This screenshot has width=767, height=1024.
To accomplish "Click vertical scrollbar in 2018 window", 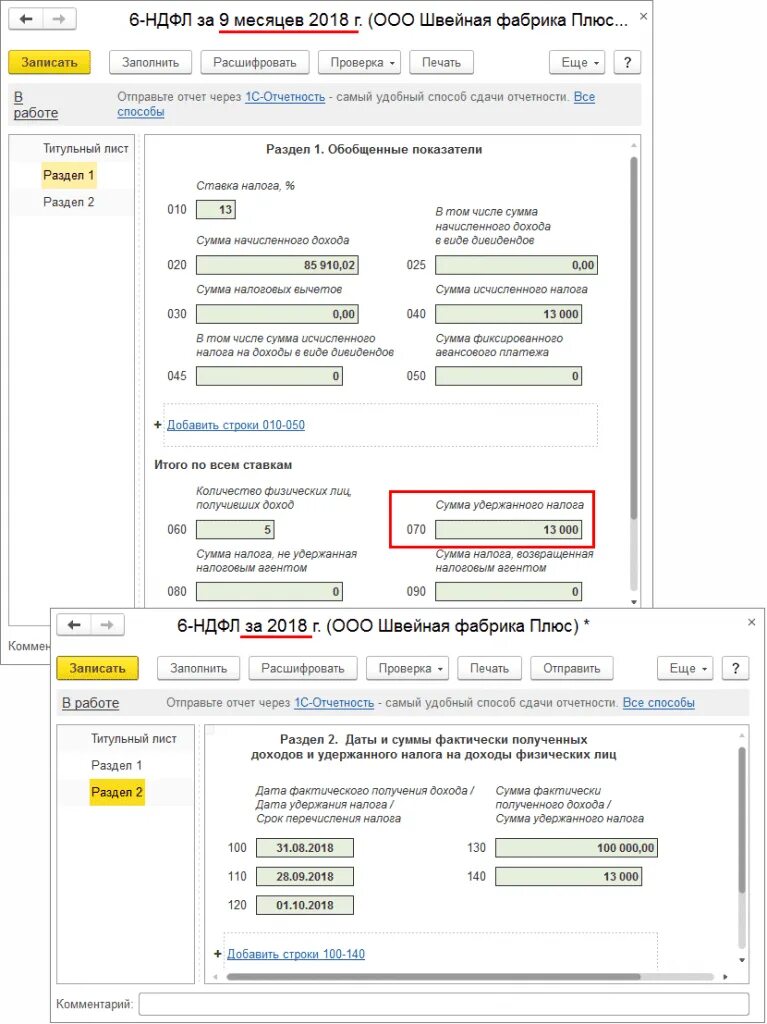I will pyautogui.click(x=742, y=820).
